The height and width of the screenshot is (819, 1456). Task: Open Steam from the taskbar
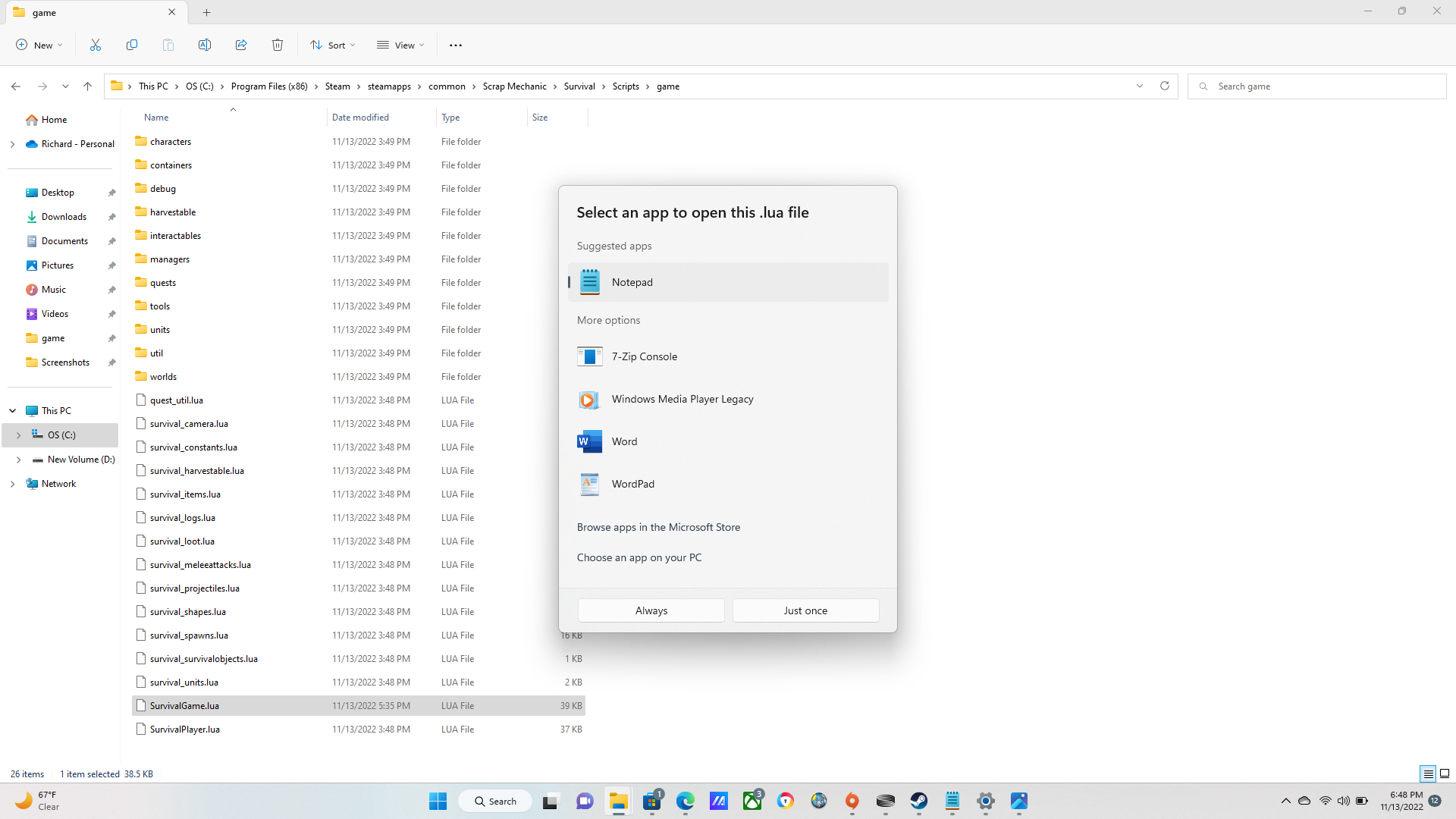[919, 801]
